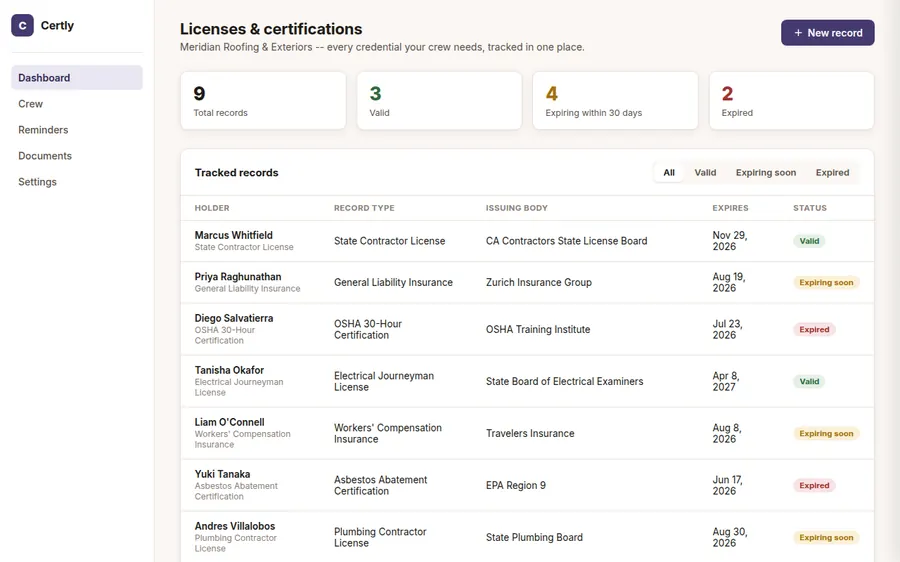Click Expired badge in Yuki Tanaka row
The height and width of the screenshot is (562, 900).
pos(814,486)
